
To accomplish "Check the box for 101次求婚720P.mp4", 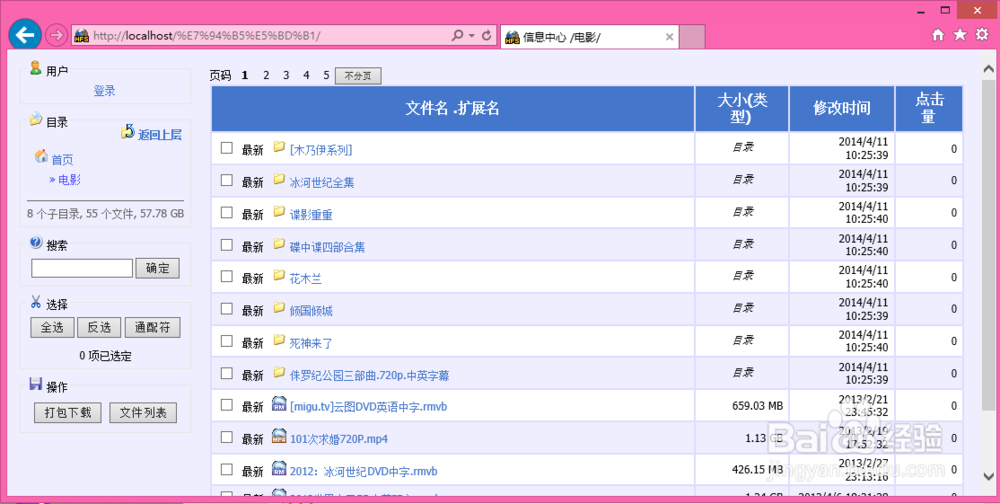I will tap(226, 438).
